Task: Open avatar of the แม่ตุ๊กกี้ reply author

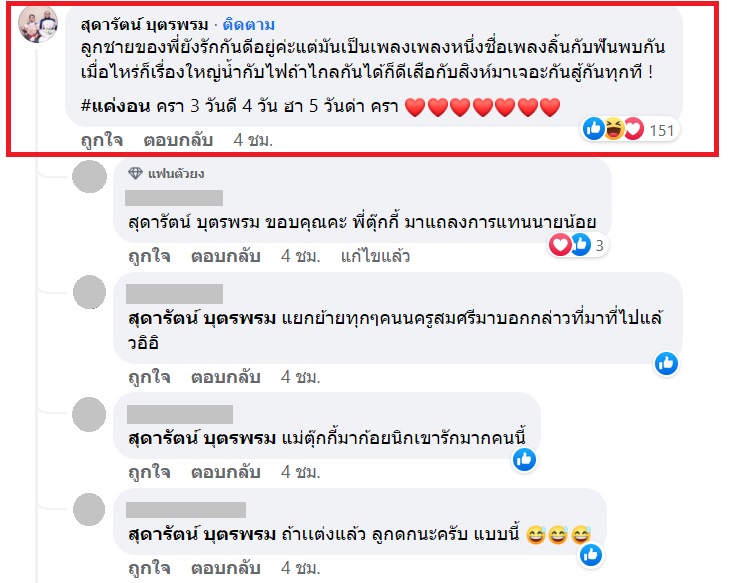Action: point(90,413)
